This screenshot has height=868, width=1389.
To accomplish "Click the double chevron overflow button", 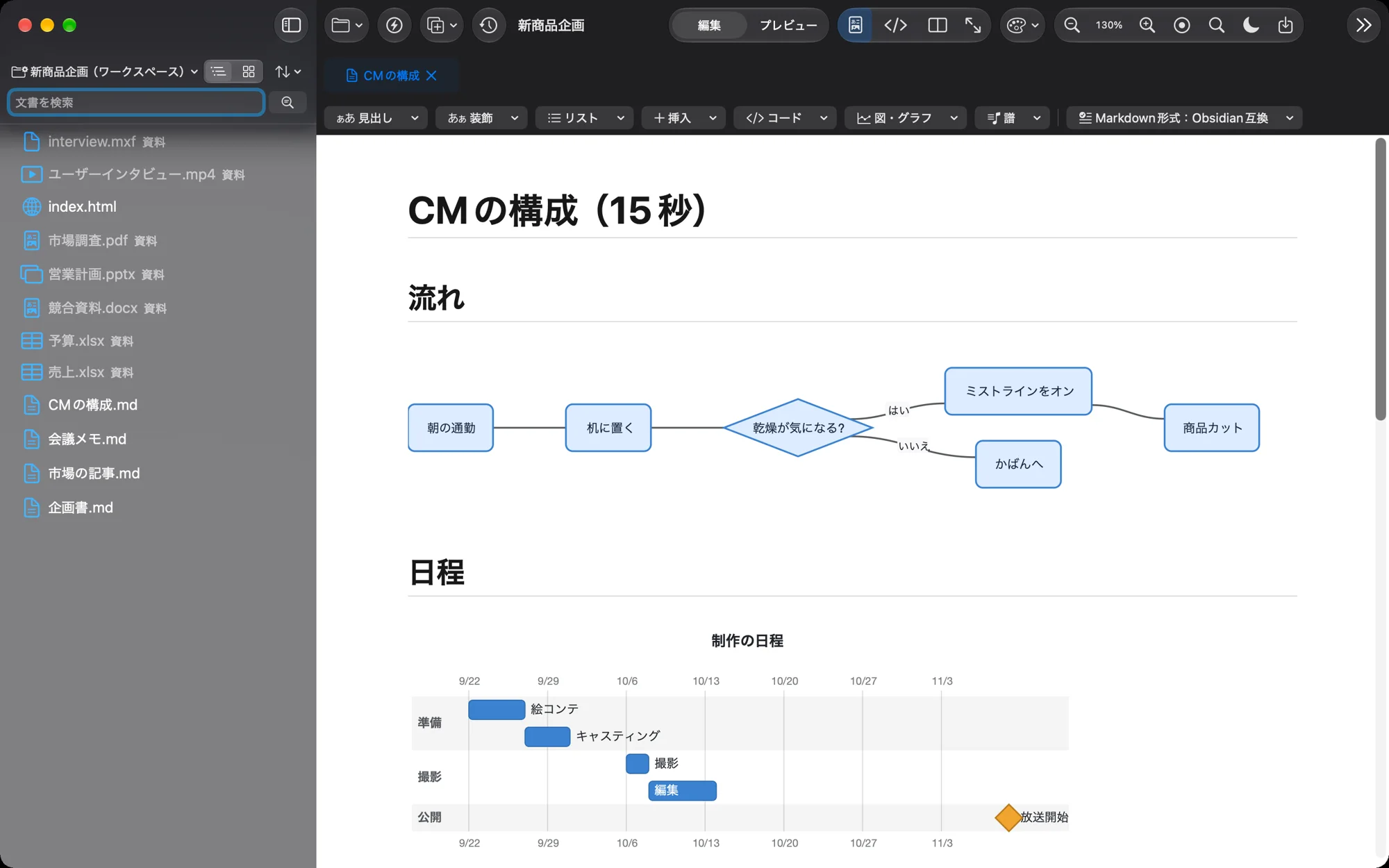I will (x=1363, y=26).
